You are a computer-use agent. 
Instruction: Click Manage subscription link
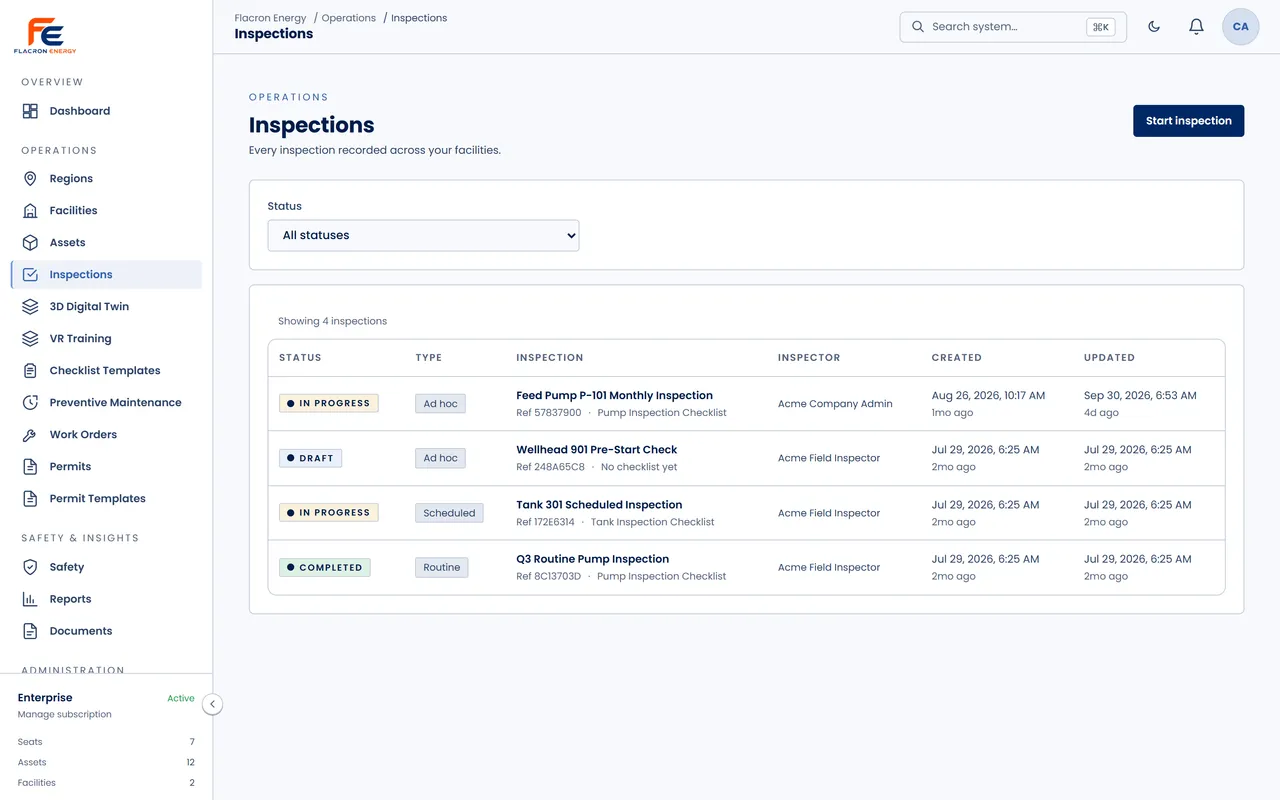[x=65, y=715]
